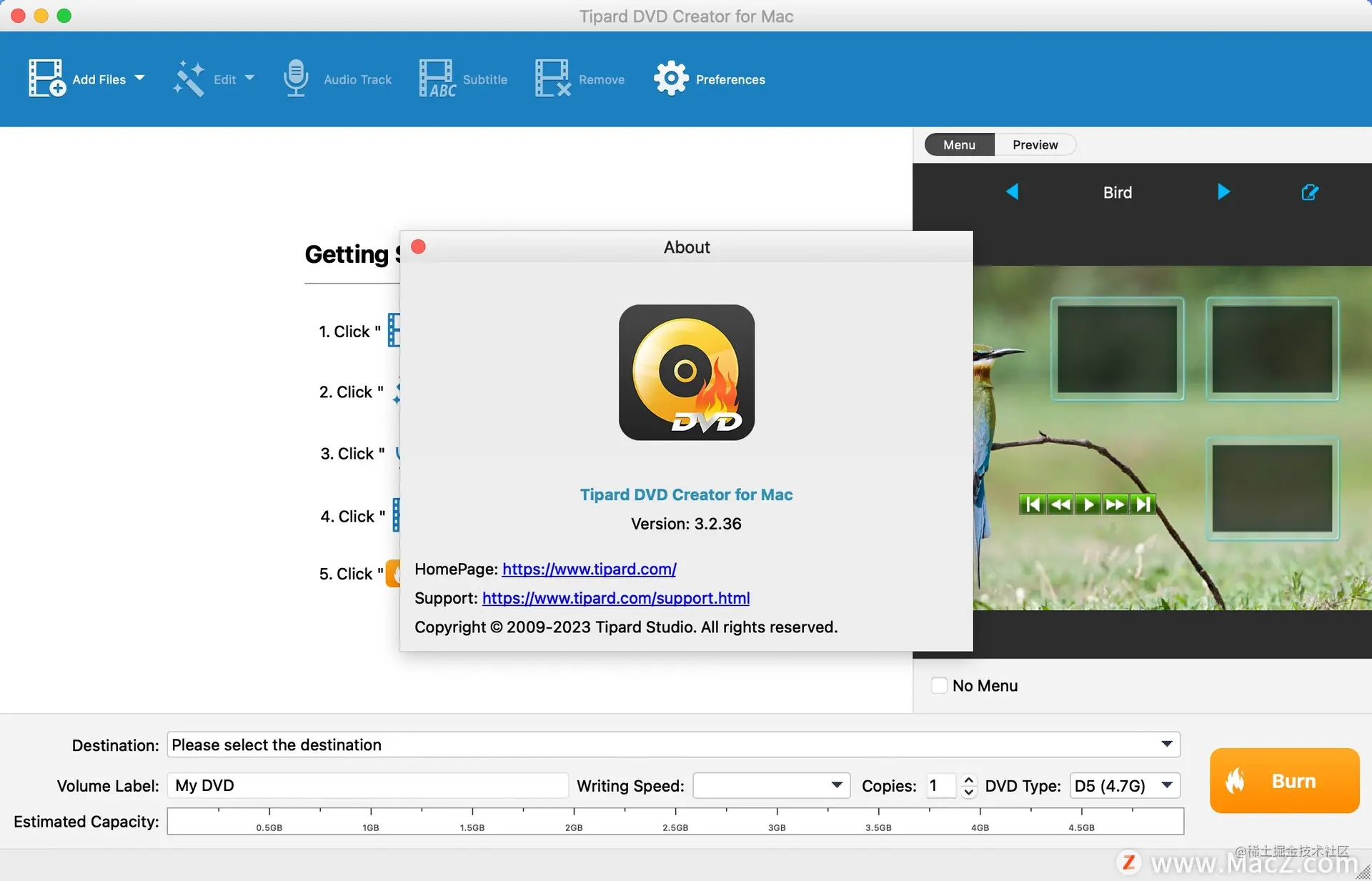1372x881 pixels.
Task: Open the Tipard homepage link
Action: click(x=589, y=569)
